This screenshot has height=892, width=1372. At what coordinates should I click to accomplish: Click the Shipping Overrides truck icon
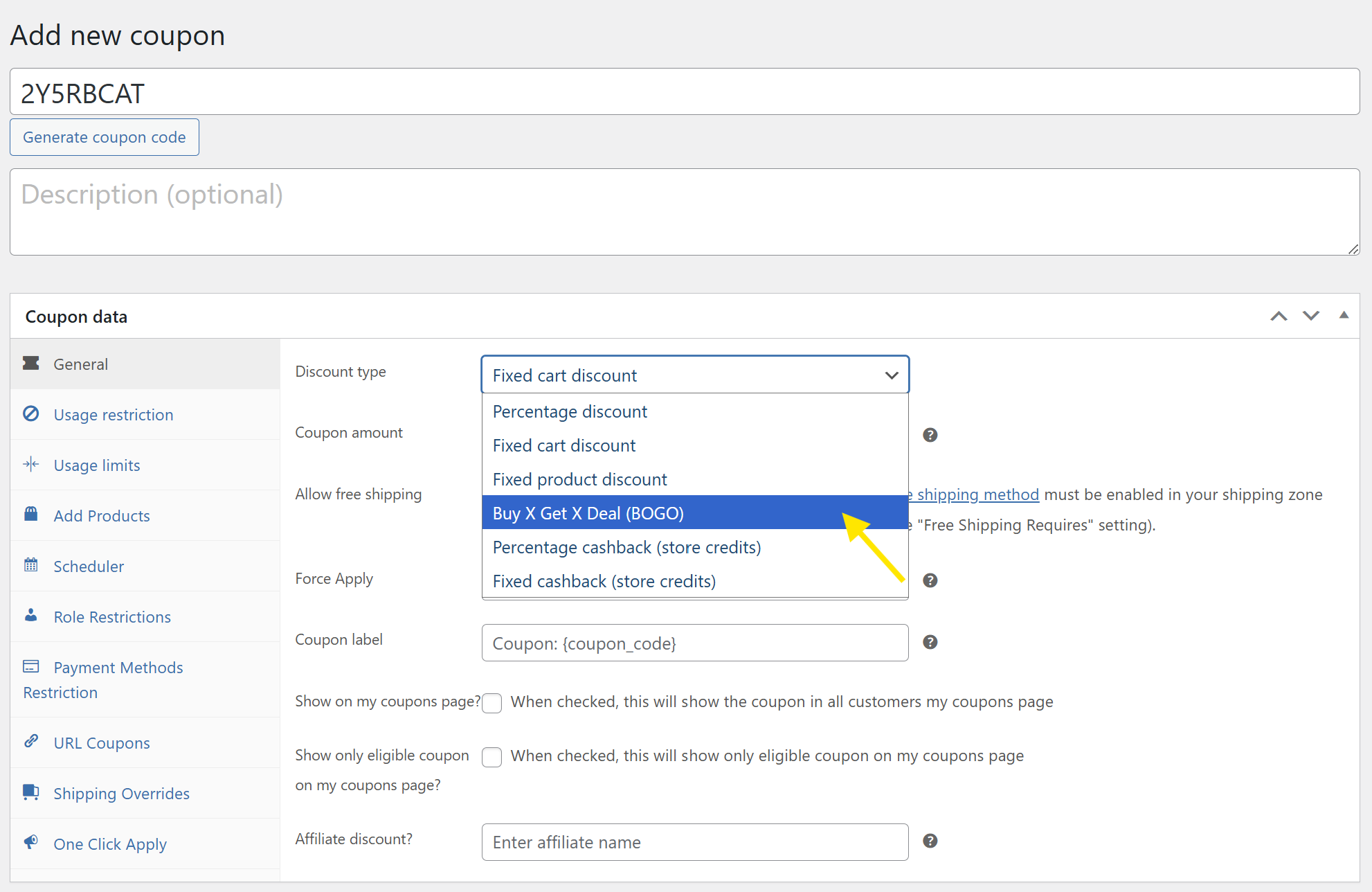click(31, 792)
